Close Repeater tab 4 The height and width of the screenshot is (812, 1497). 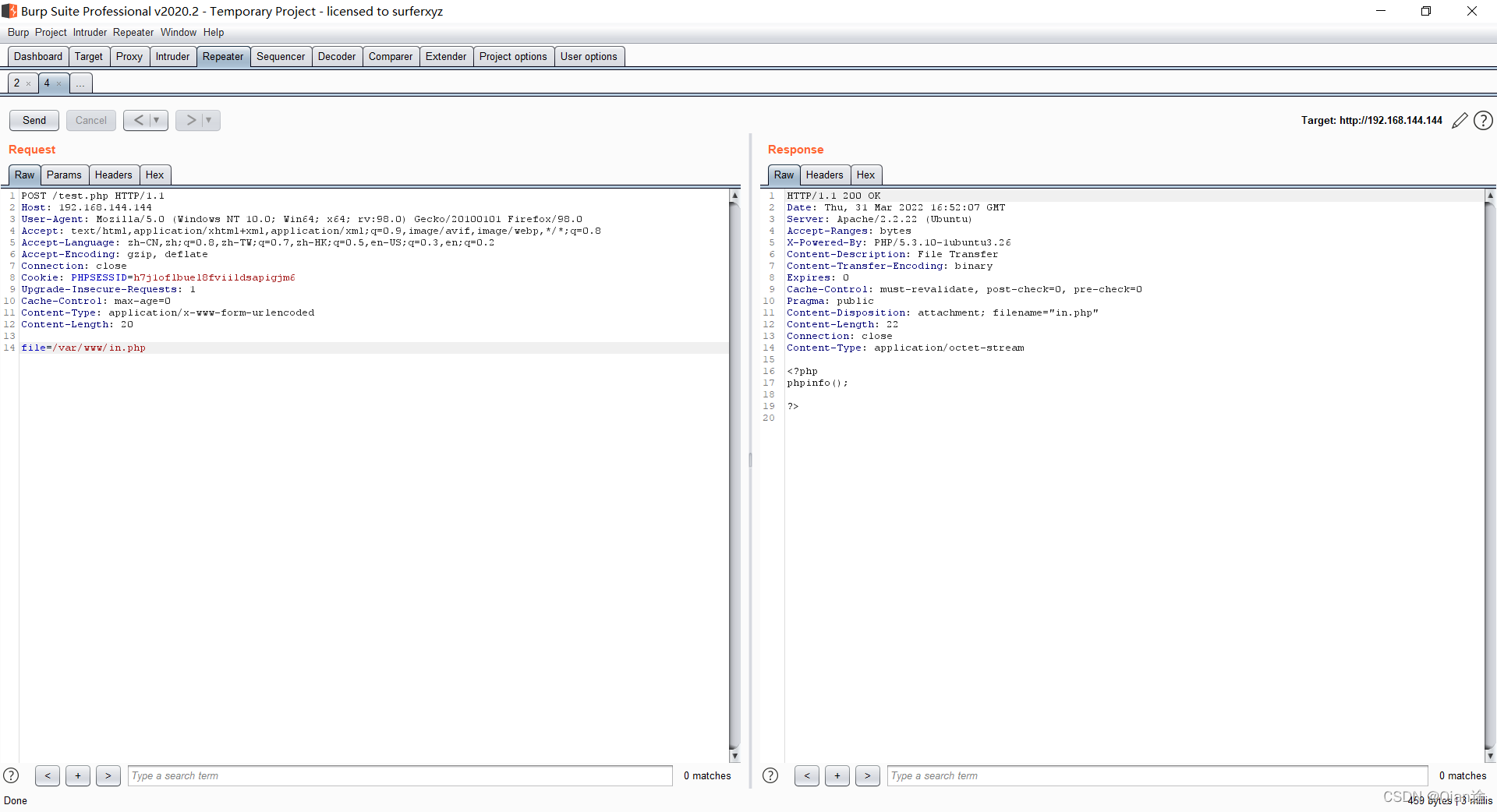click(x=58, y=83)
